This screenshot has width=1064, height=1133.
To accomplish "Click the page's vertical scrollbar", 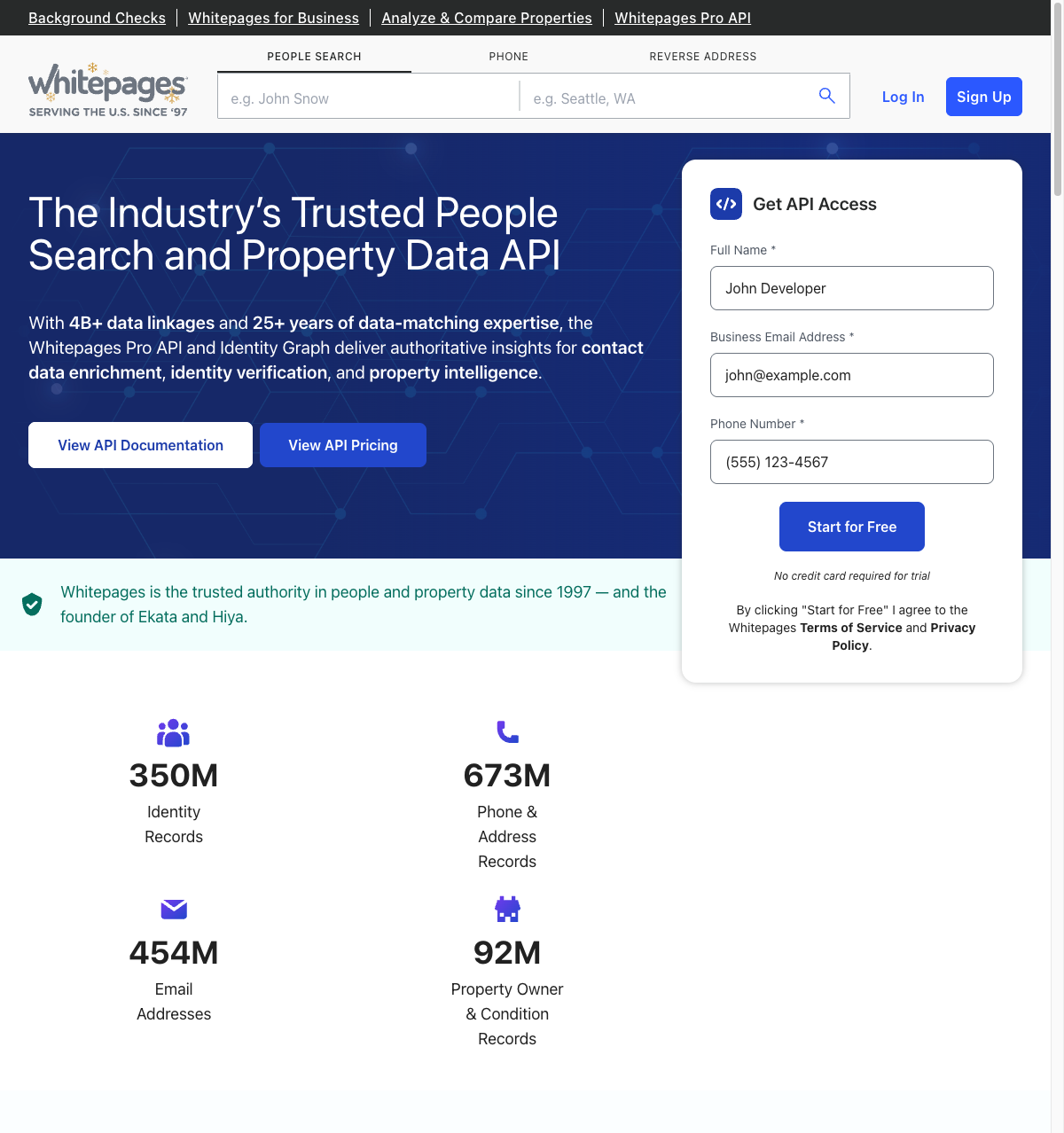I will click(1057, 98).
